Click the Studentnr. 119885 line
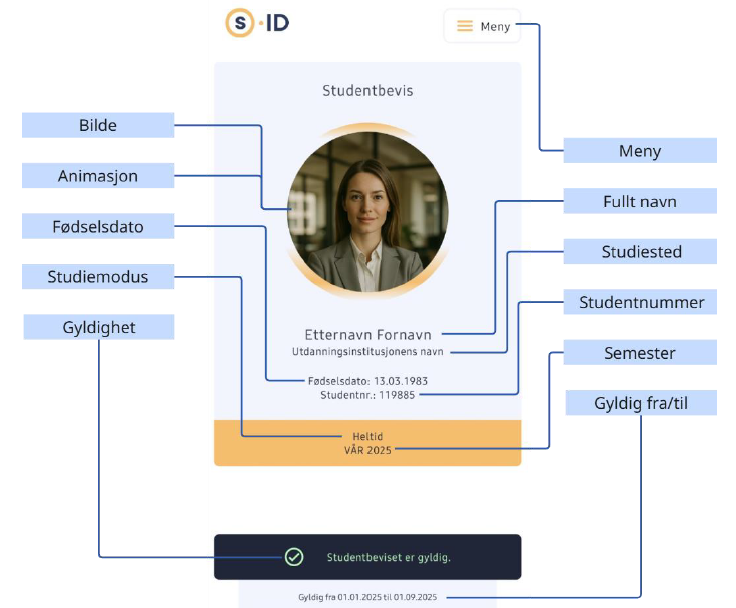Viewport: 736px width, 608px height. [x=367, y=395]
